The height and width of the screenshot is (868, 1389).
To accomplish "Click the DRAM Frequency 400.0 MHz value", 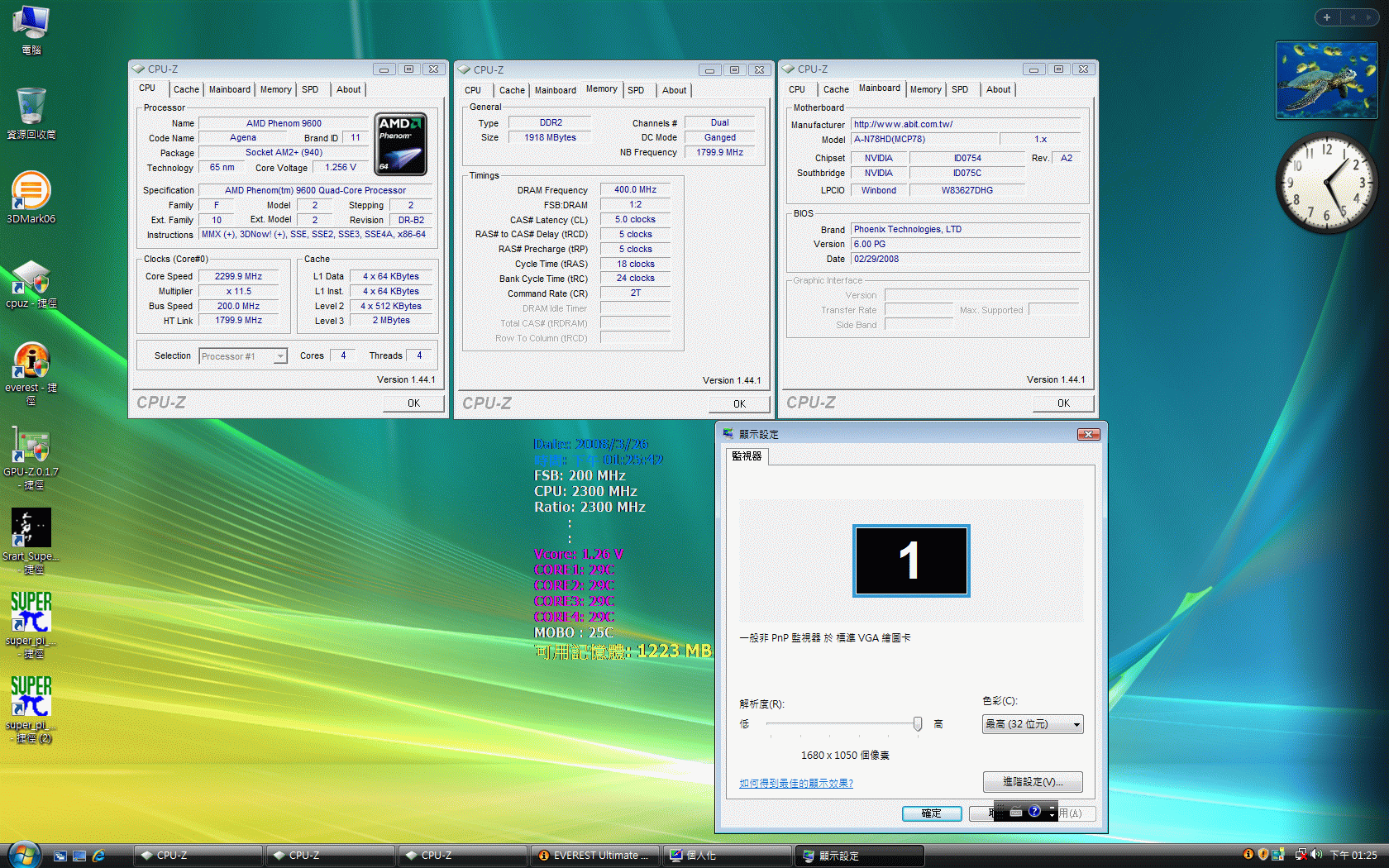I will point(635,190).
